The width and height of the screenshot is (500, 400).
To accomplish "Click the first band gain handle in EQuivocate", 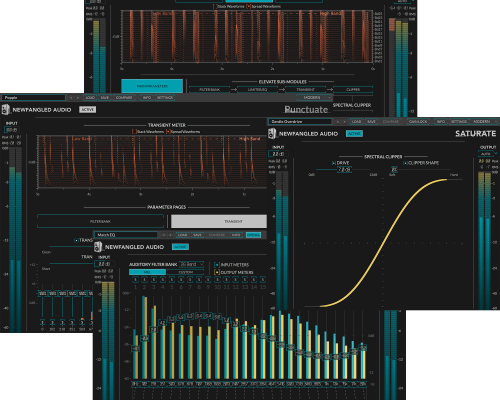I will (x=136, y=349).
